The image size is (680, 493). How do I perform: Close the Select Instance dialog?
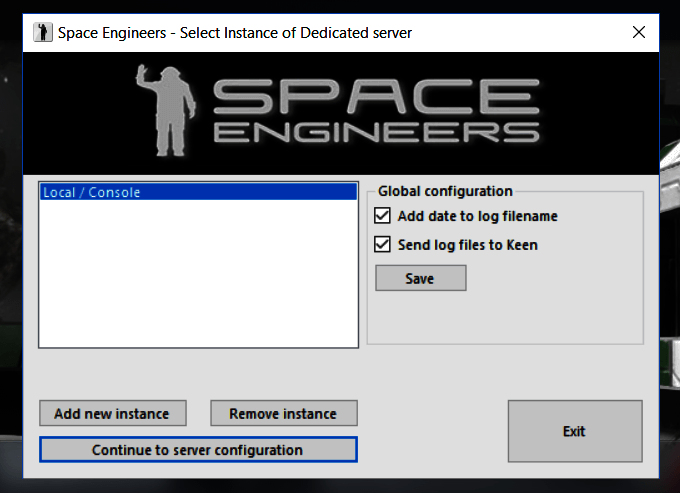pyautogui.click(x=639, y=32)
